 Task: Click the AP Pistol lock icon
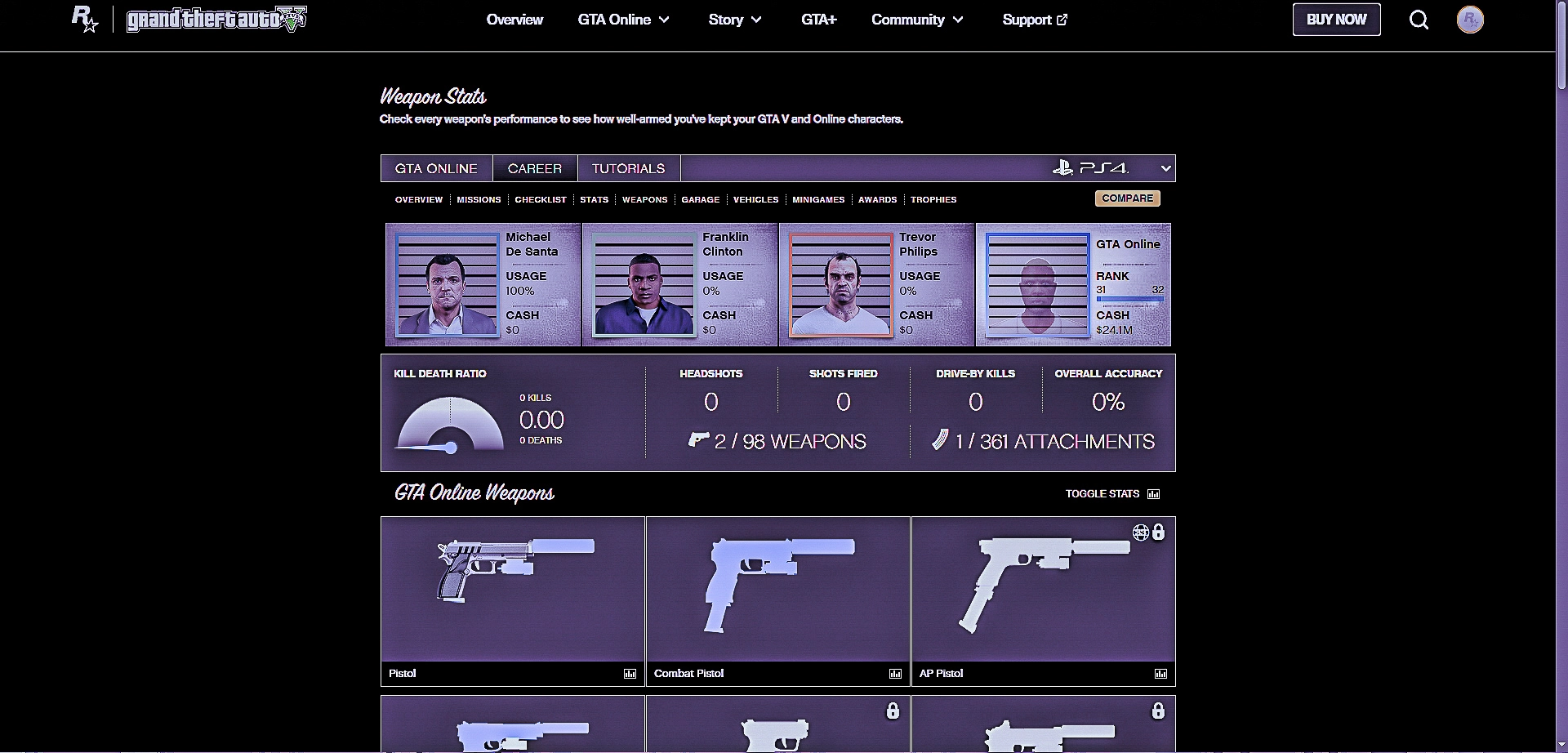pyautogui.click(x=1158, y=532)
